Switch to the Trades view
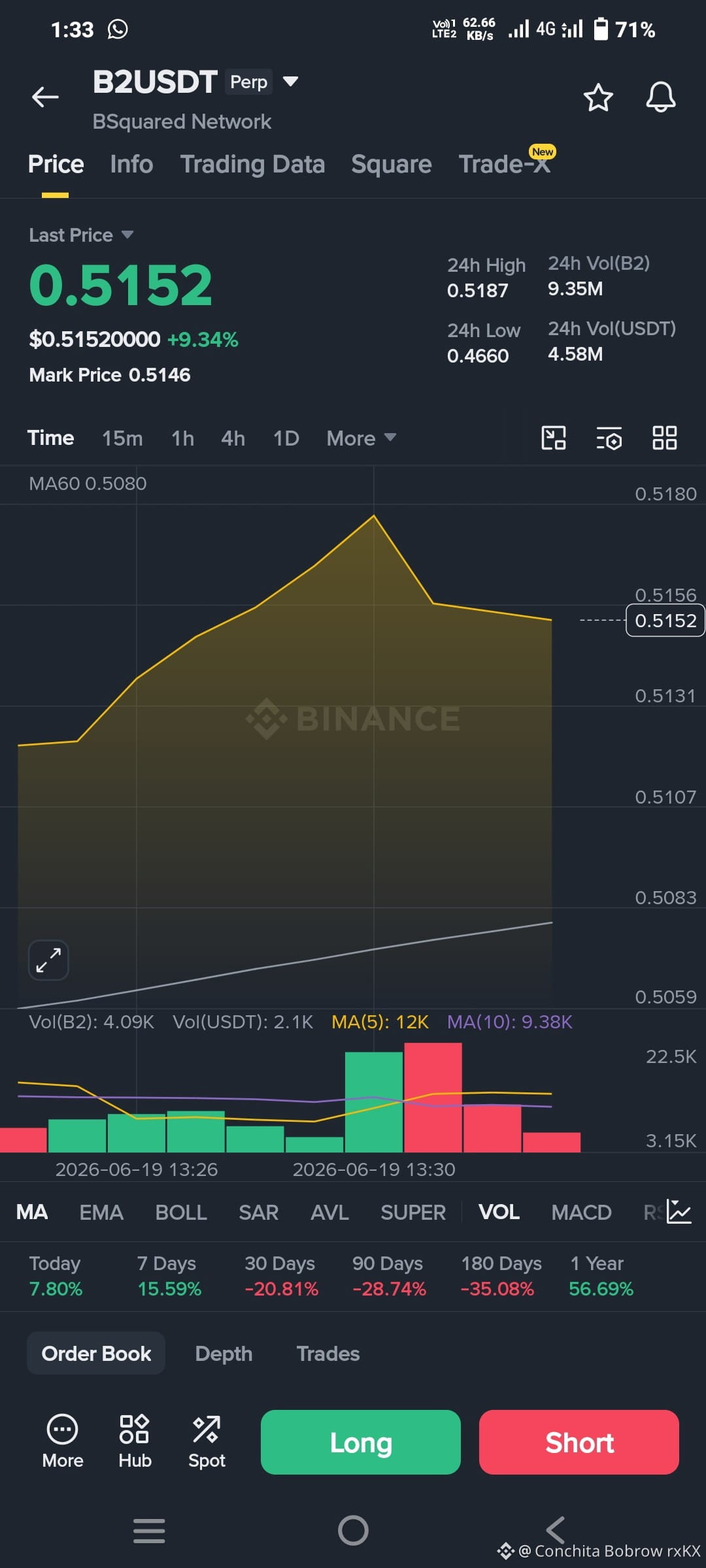 point(328,1353)
